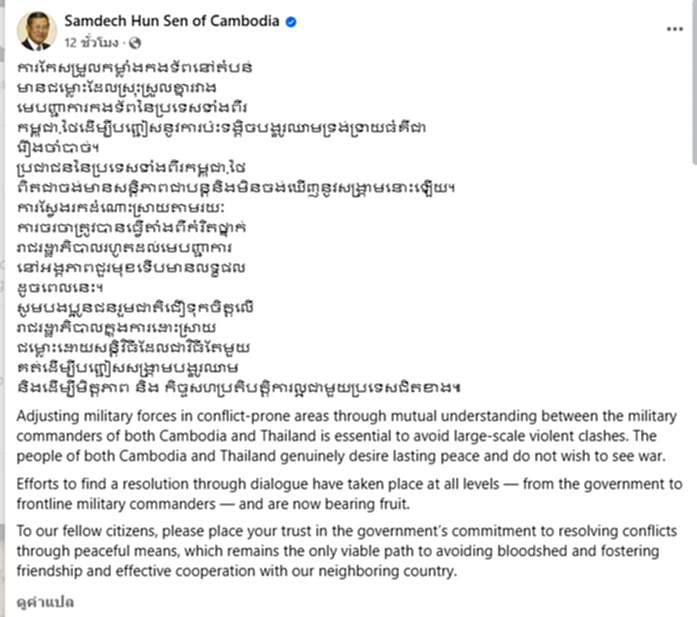697x617 pixels.
Task: Click the '12 ชั่วโมง' post timestamp
Action: (92, 43)
